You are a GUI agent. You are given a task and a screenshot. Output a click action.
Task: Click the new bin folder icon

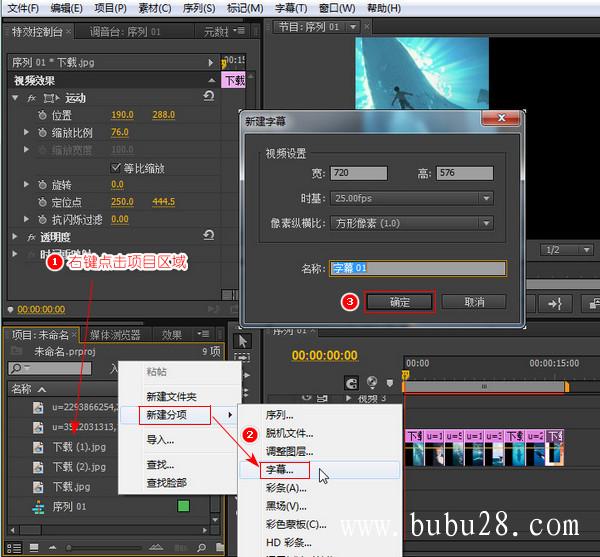220,547
